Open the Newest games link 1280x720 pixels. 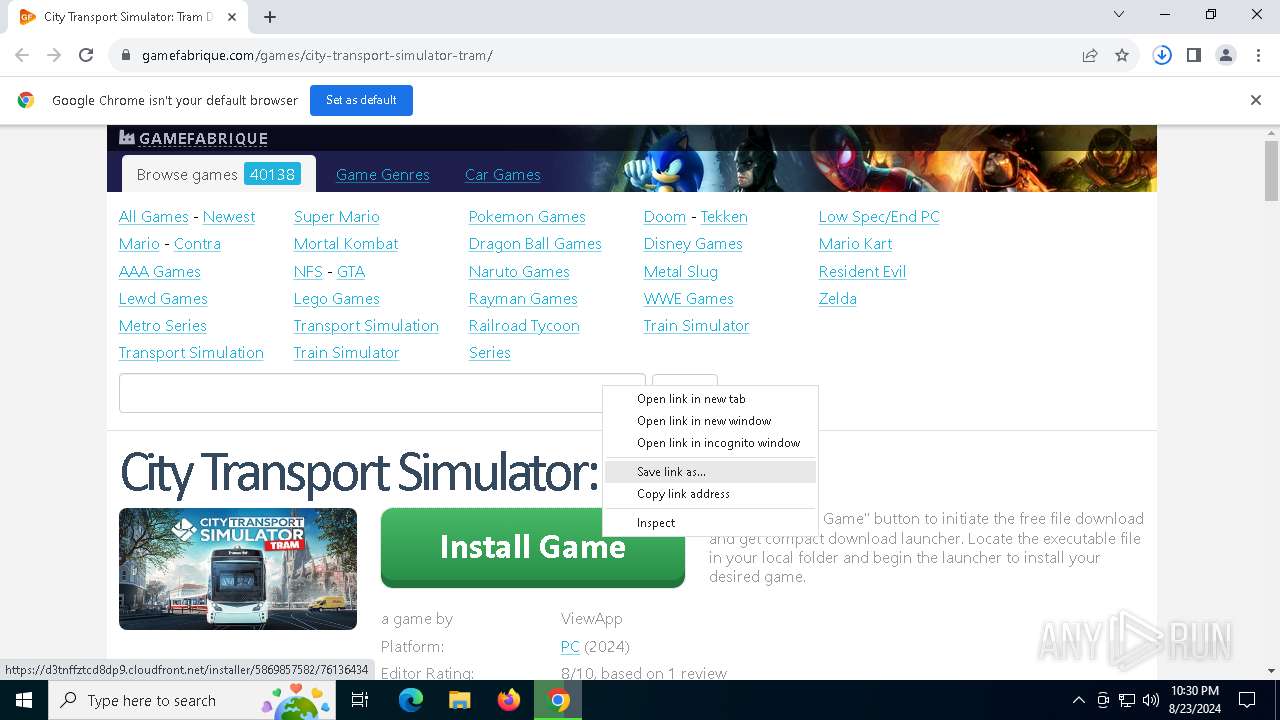click(229, 217)
